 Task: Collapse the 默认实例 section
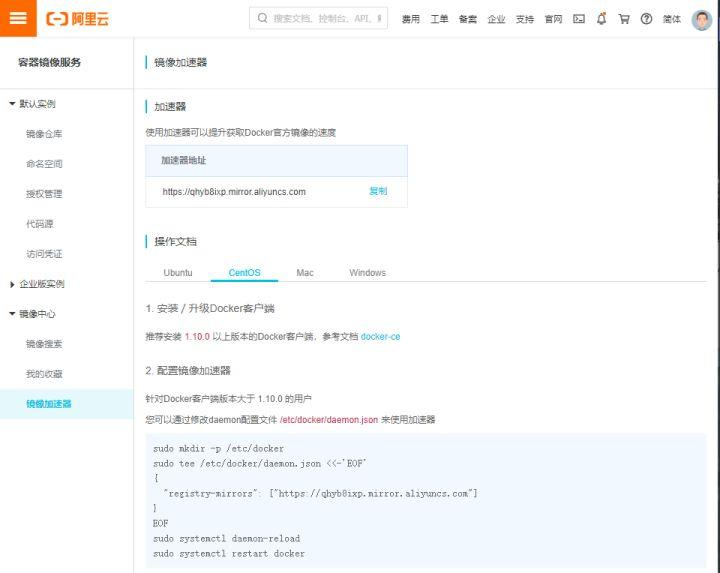tap(12, 104)
